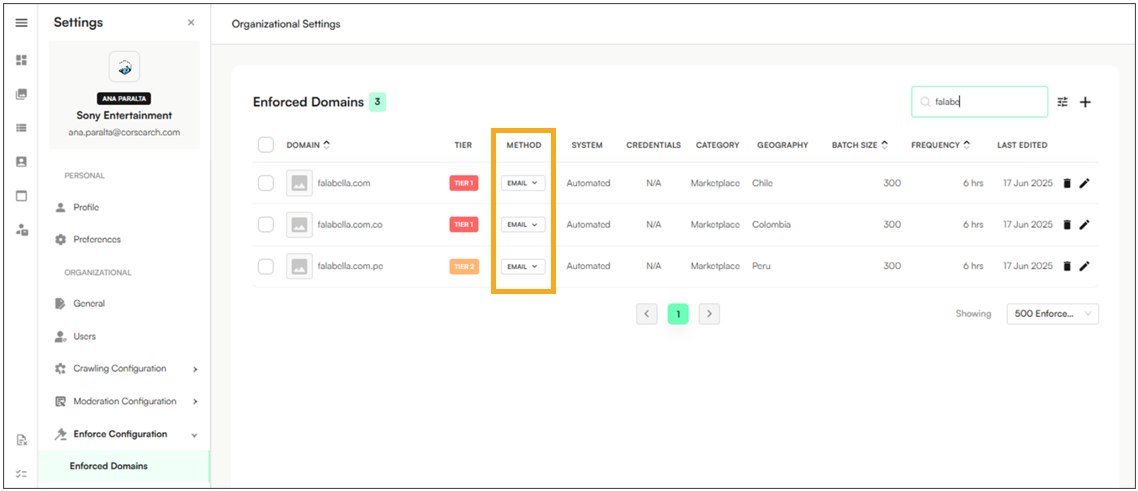Click the search field containing falabe
The width and height of the screenshot is (1138, 491).
coord(980,102)
